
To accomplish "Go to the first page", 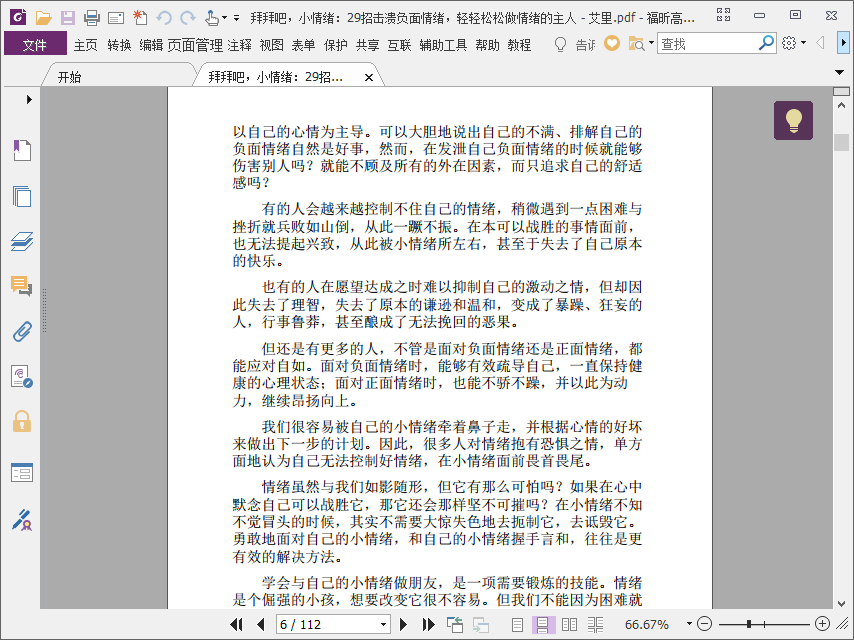I will 237,624.
